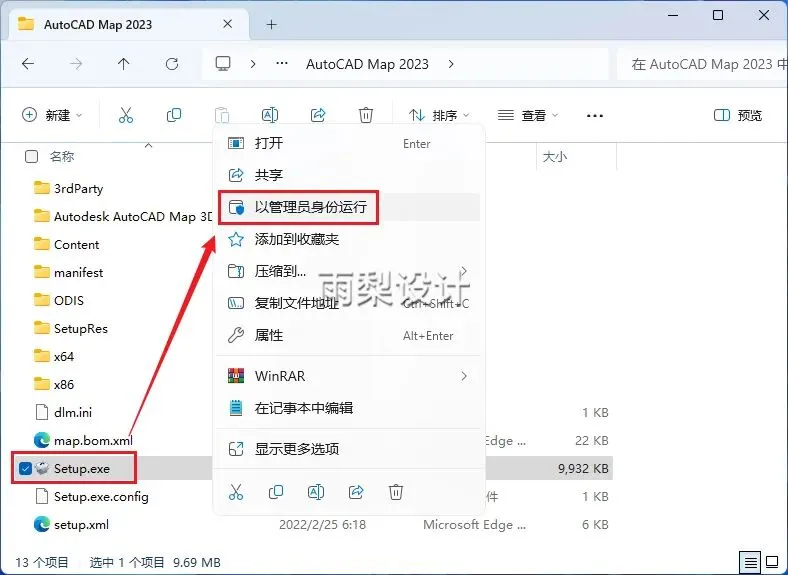This screenshot has width=788, height=575.
Task: Click the Copy icon in the toolbar
Action: click(x=174, y=115)
